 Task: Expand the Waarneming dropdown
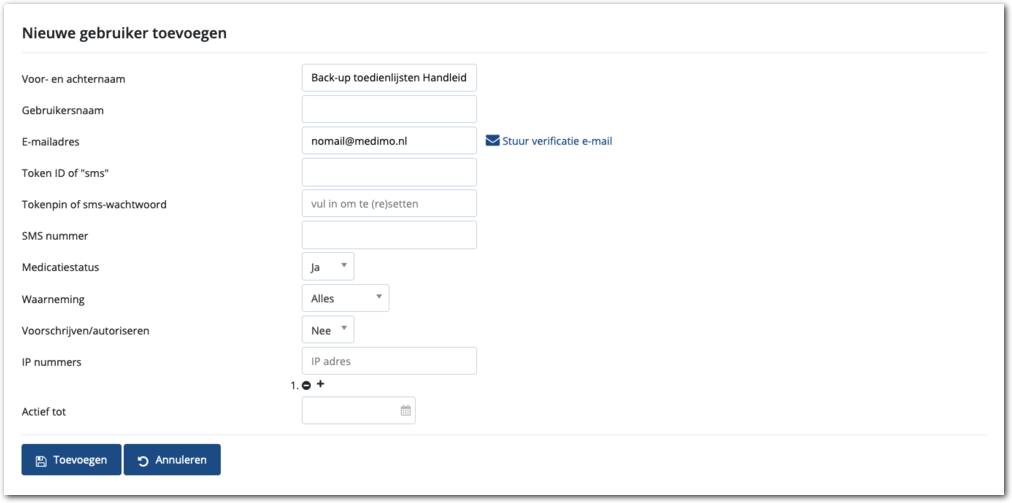(x=345, y=298)
